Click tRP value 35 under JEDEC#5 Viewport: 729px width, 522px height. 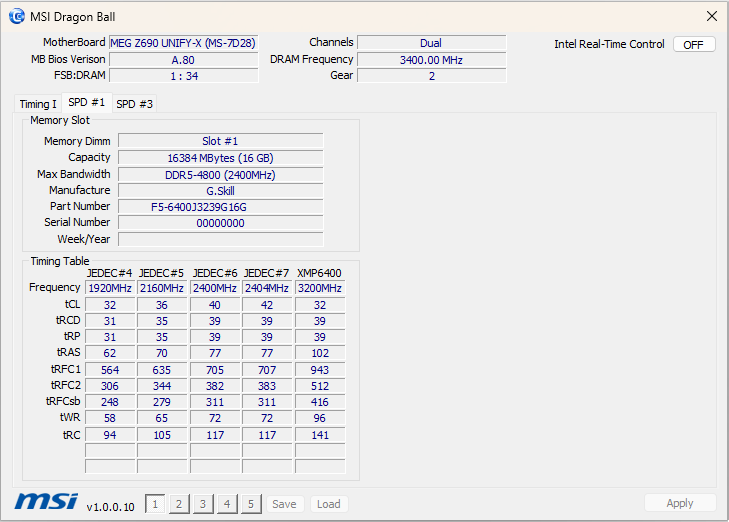(x=162, y=337)
